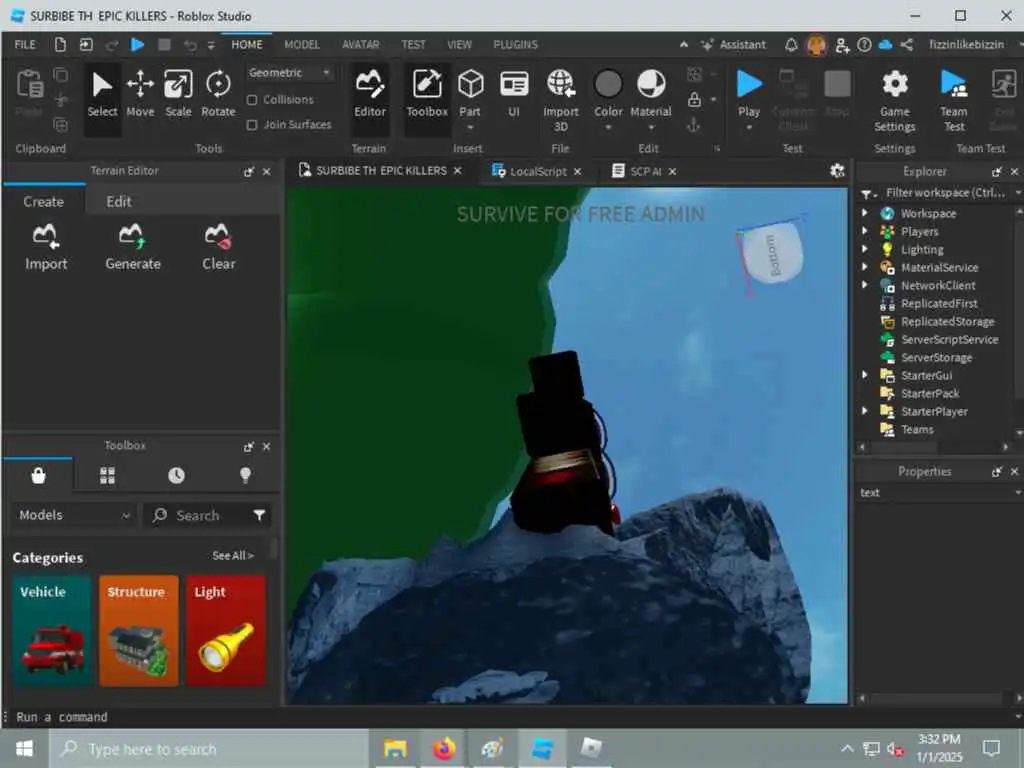Expand the StarterGui node

click(x=865, y=375)
